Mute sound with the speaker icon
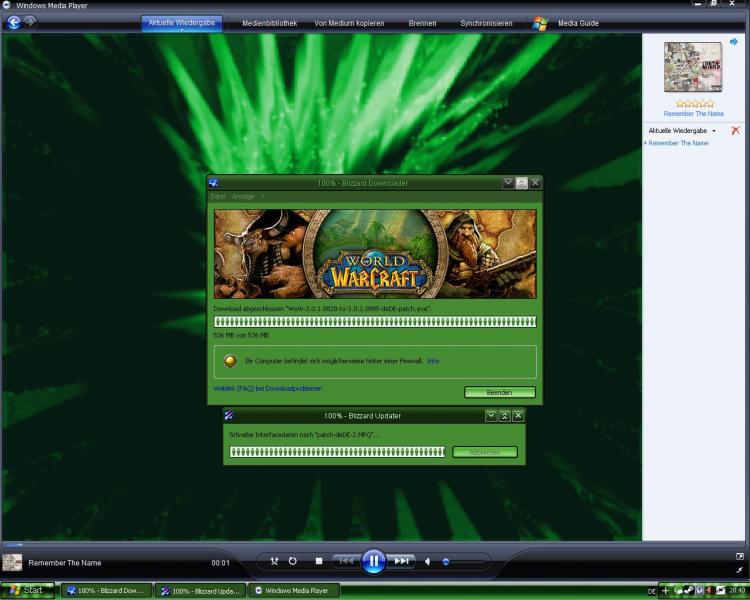This screenshot has width=750, height=600. pos(428,562)
